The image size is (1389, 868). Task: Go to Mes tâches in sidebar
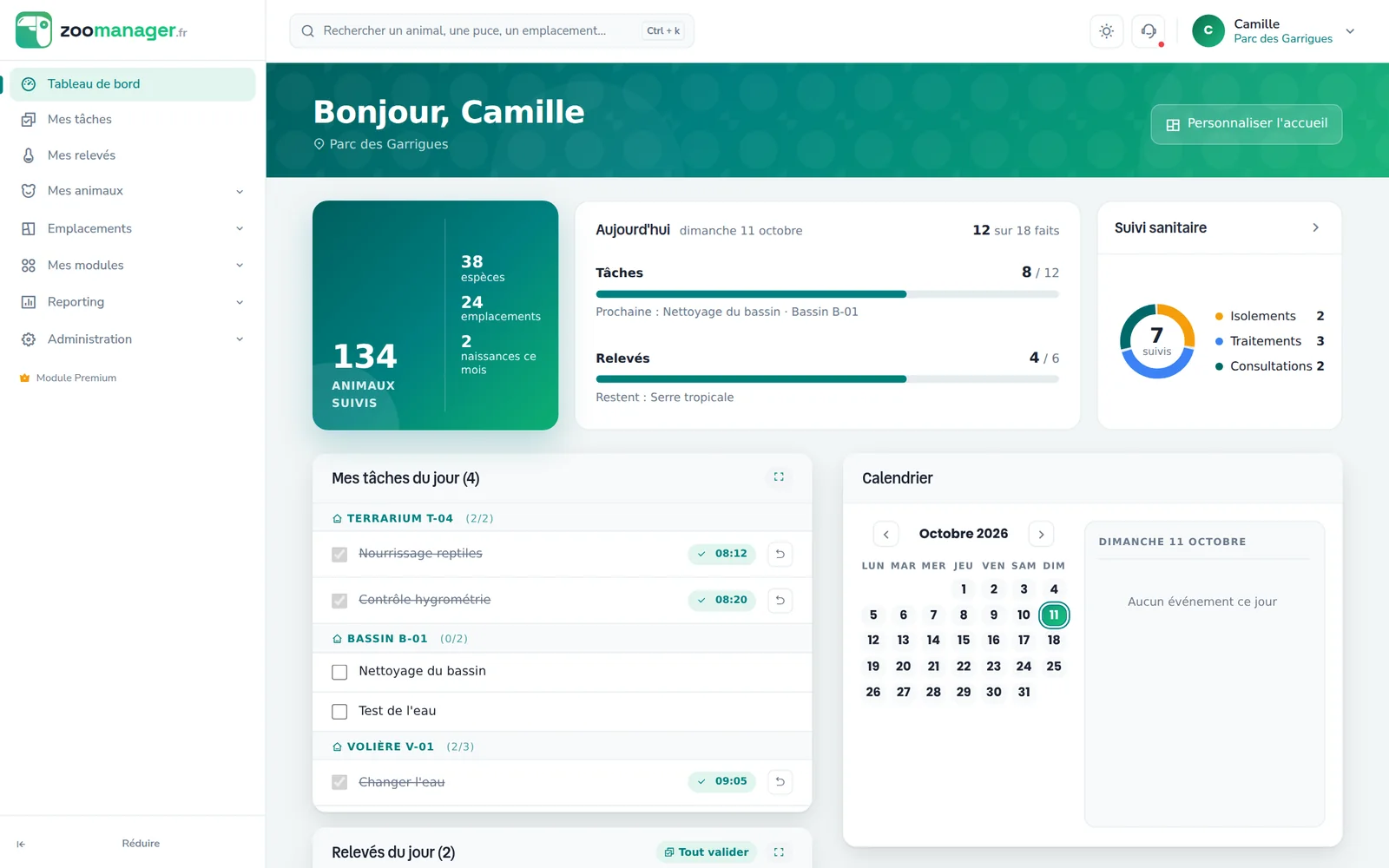tap(133, 120)
